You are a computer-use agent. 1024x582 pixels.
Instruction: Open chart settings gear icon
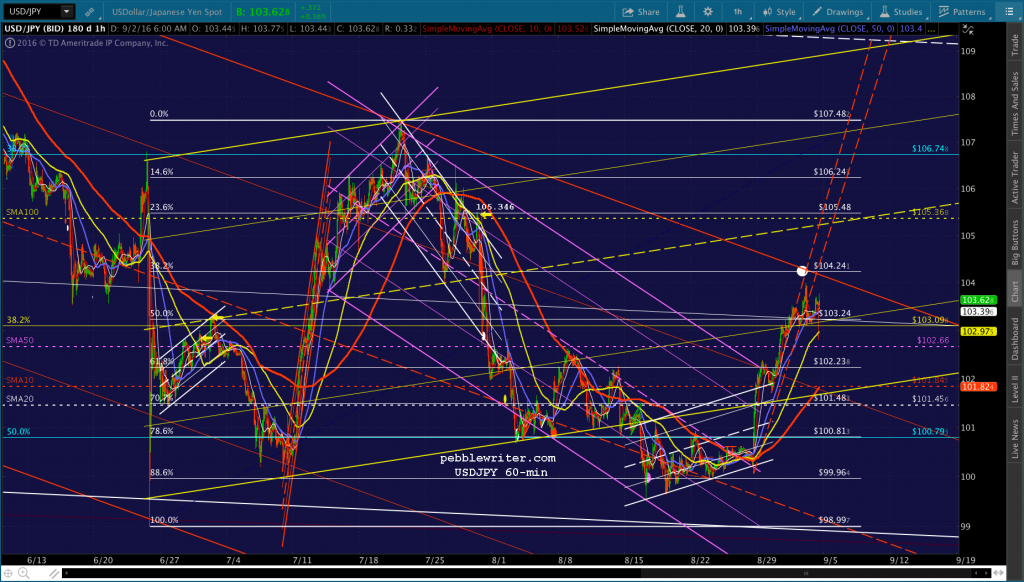[x=708, y=12]
